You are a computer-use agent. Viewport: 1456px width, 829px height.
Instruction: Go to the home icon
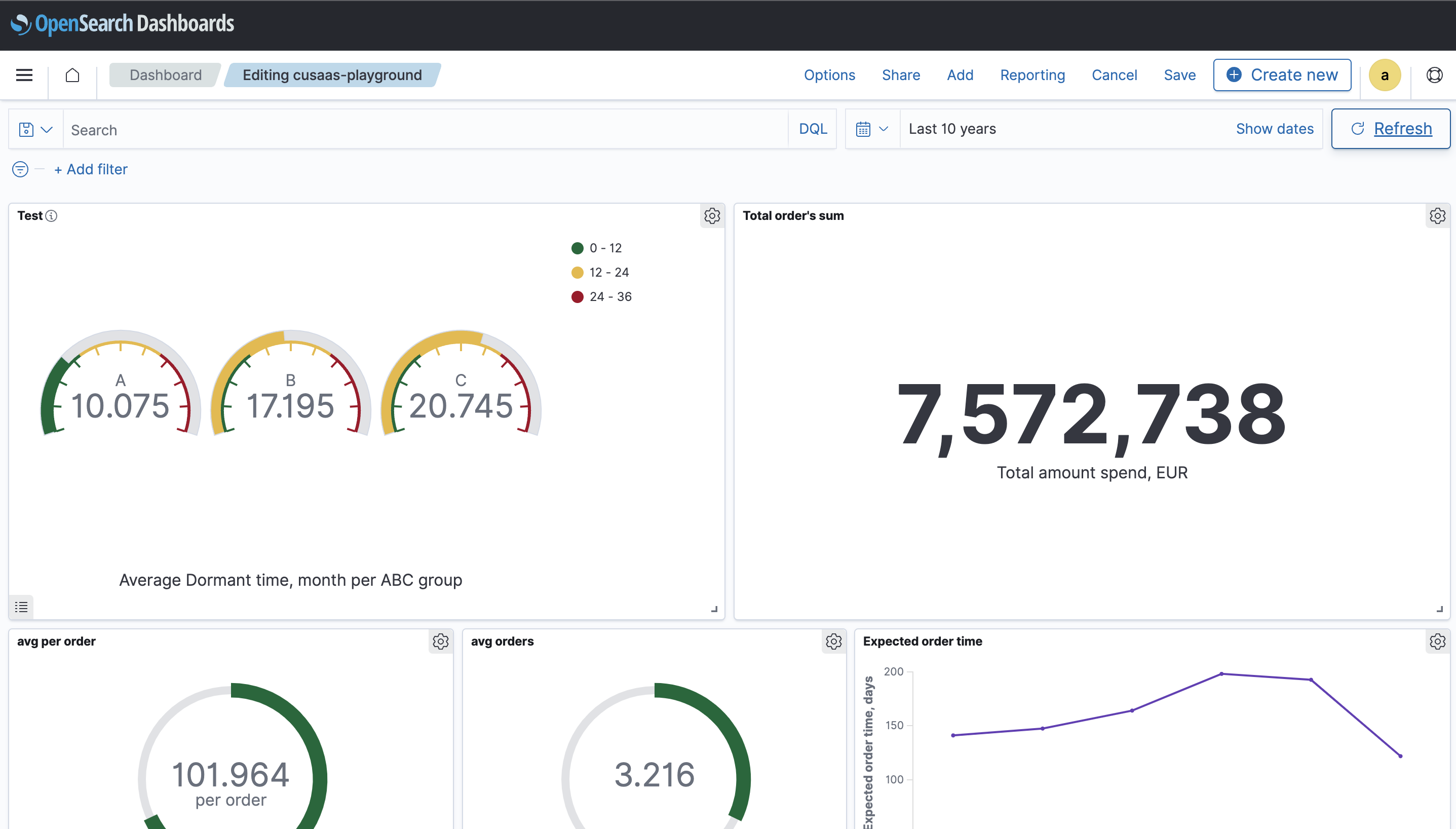pyautogui.click(x=72, y=75)
